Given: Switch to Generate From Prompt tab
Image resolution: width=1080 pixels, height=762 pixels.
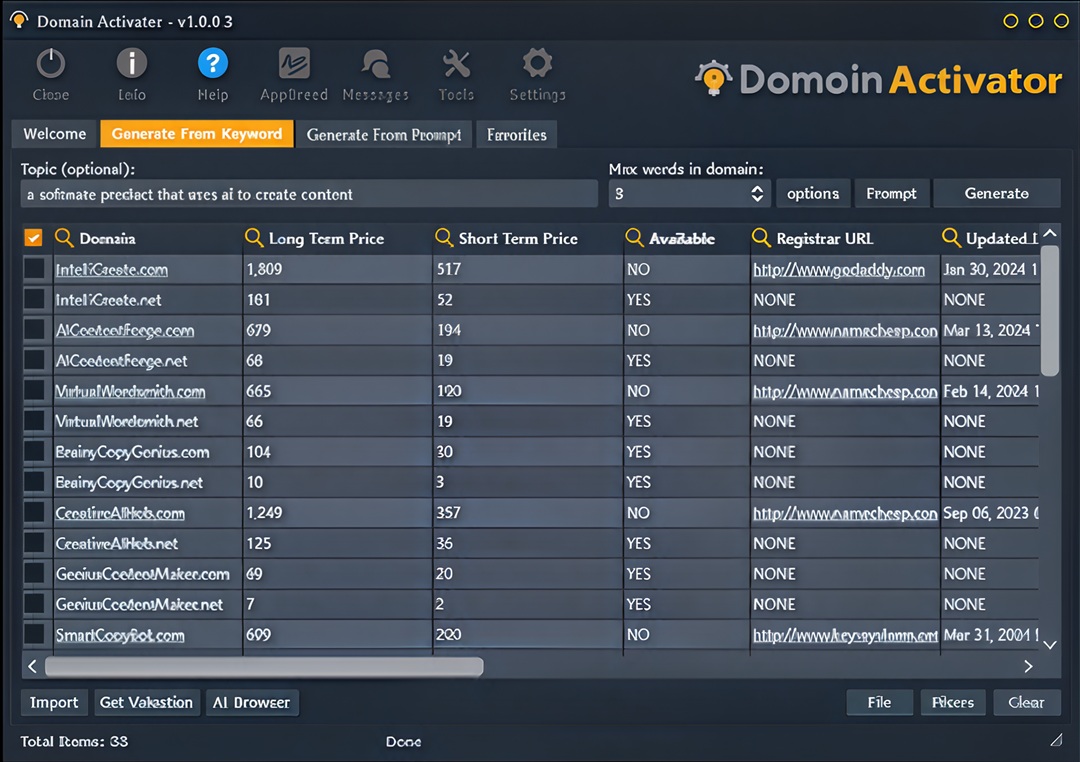Looking at the screenshot, I should coord(384,134).
